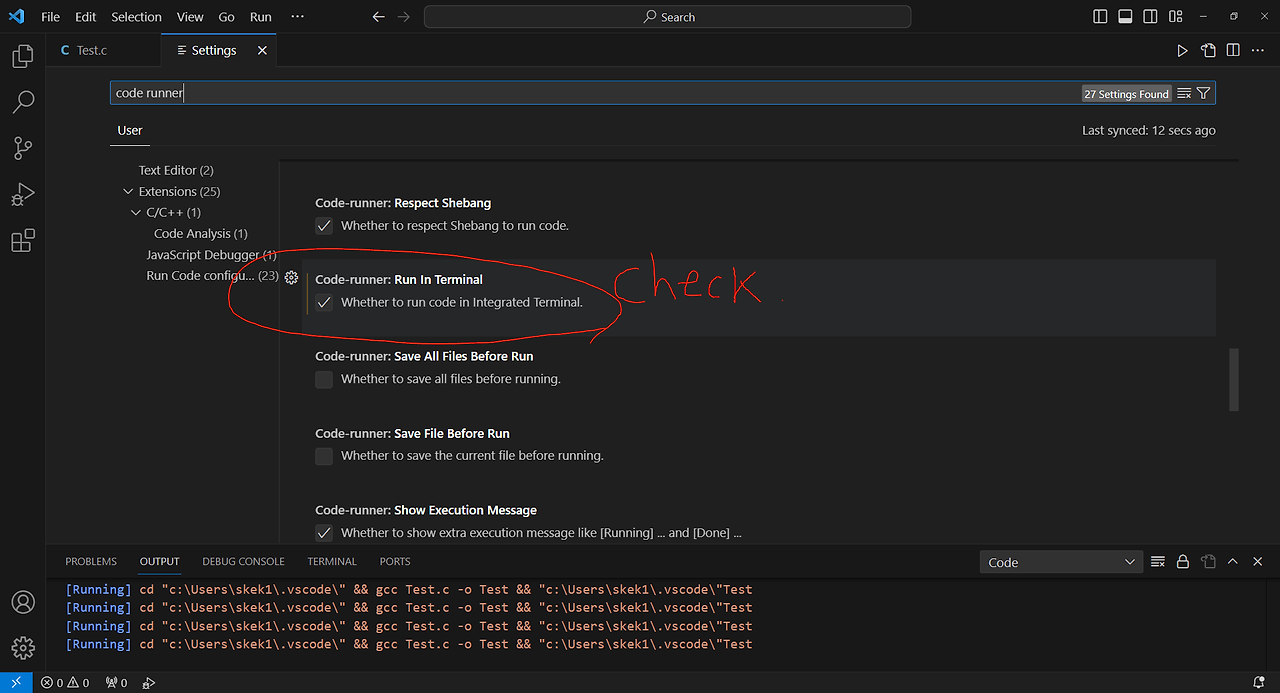This screenshot has width=1280, height=693.
Task: Select JavaScript Debugger (1) tree item
Action: pyautogui.click(x=211, y=255)
